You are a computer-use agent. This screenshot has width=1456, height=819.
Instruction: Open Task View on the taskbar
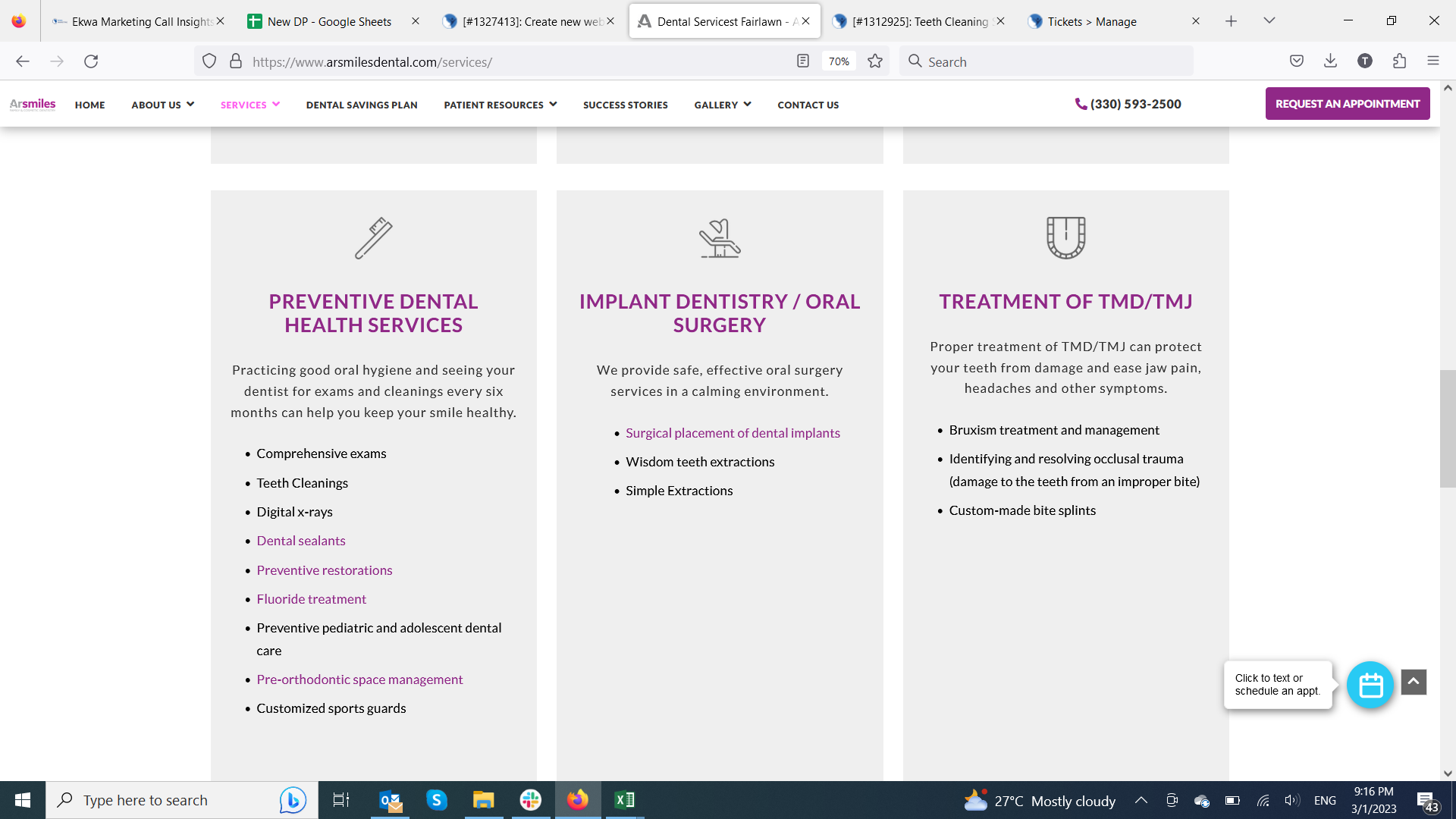pyautogui.click(x=341, y=800)
